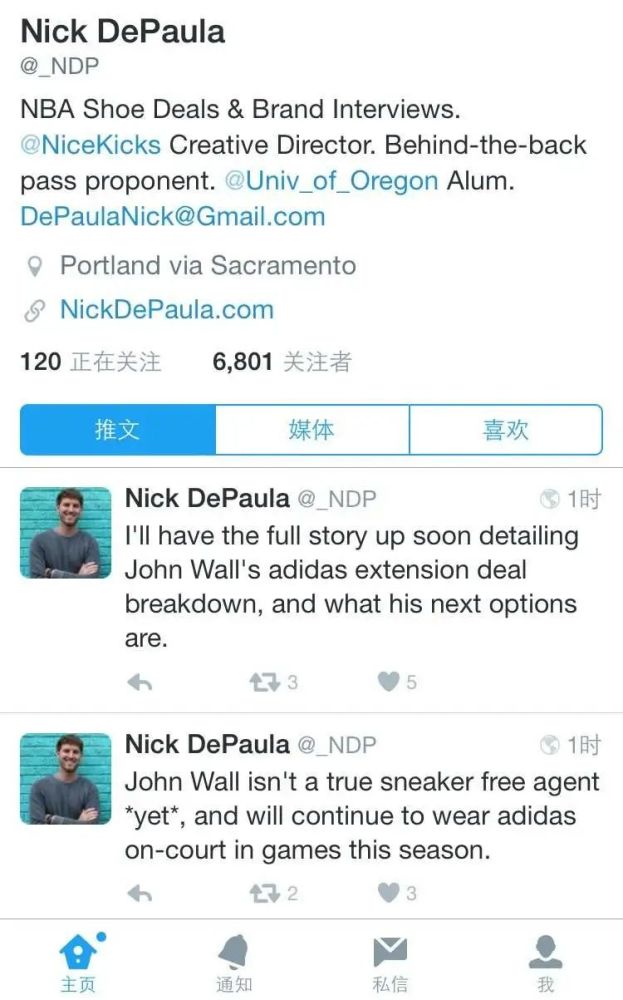Viewport: 623px width, 1000px height.
Task: Tap the DePaulaNick@Gmail.com email link
Action: 173,217
